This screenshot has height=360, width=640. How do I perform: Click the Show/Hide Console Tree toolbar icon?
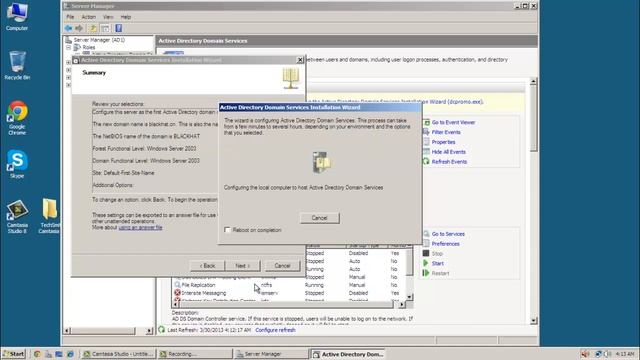coord(105,28)
